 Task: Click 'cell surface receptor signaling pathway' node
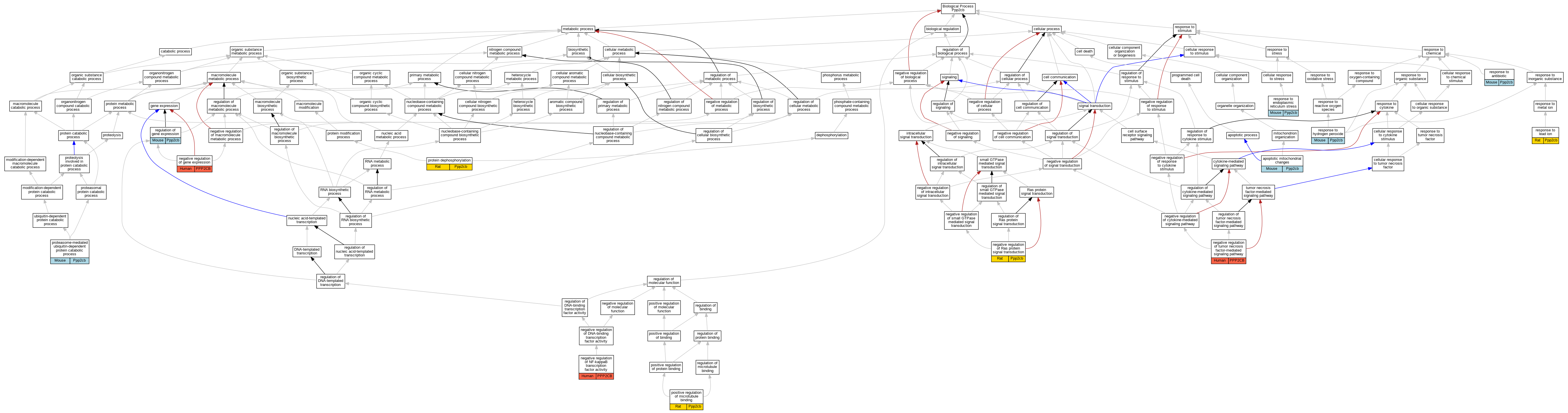1137,135
